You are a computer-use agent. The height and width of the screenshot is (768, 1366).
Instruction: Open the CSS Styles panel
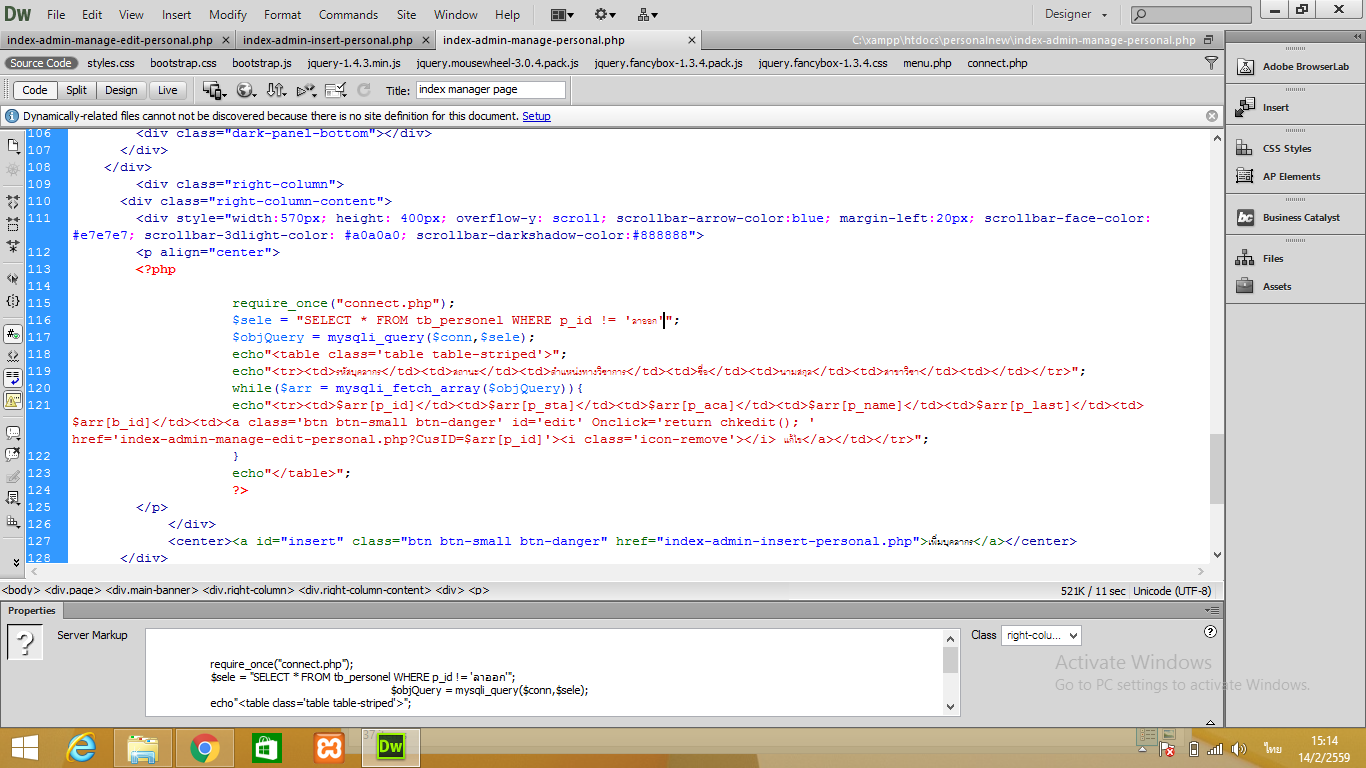coord(1286,149)
